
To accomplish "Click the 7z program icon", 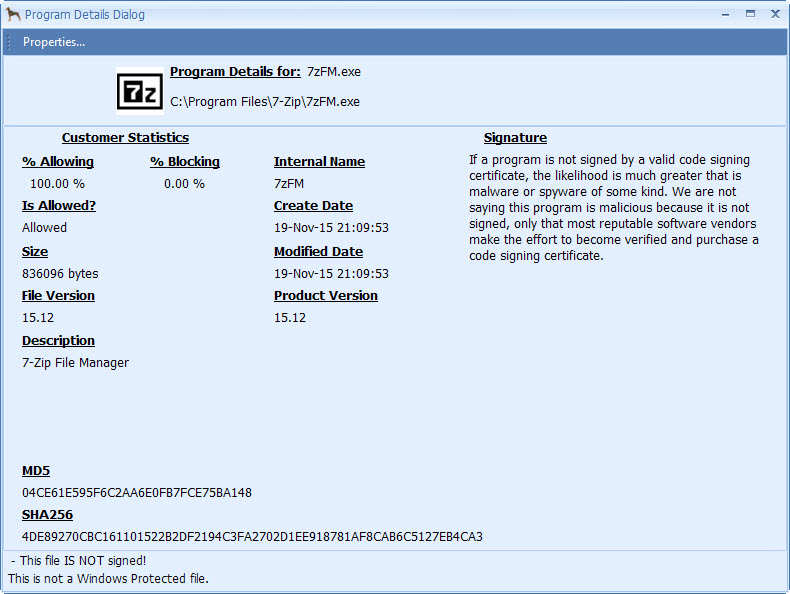I will 140,91.
